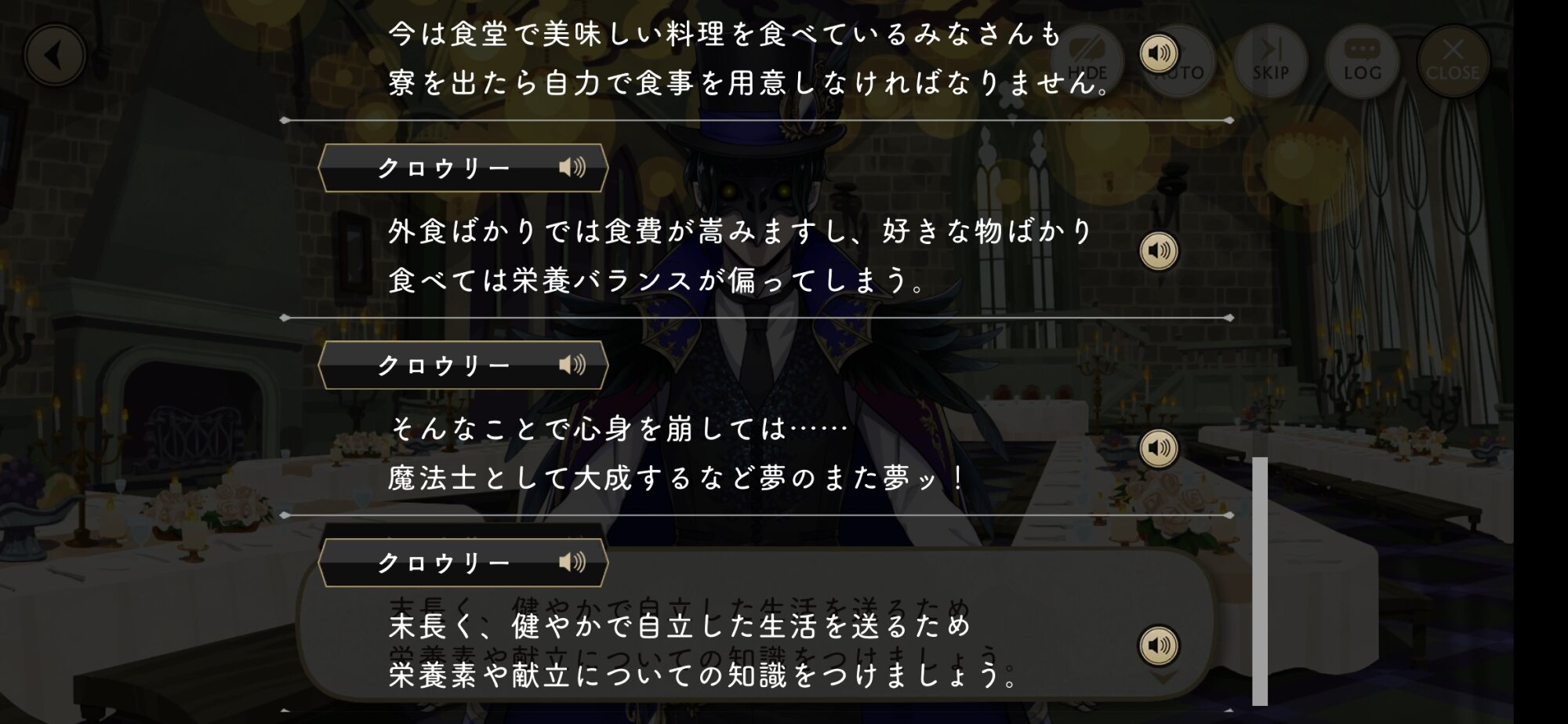Play voice for top dialogue line
Viewport: 1568px width, 724px height.
[x=1159, y=53]
